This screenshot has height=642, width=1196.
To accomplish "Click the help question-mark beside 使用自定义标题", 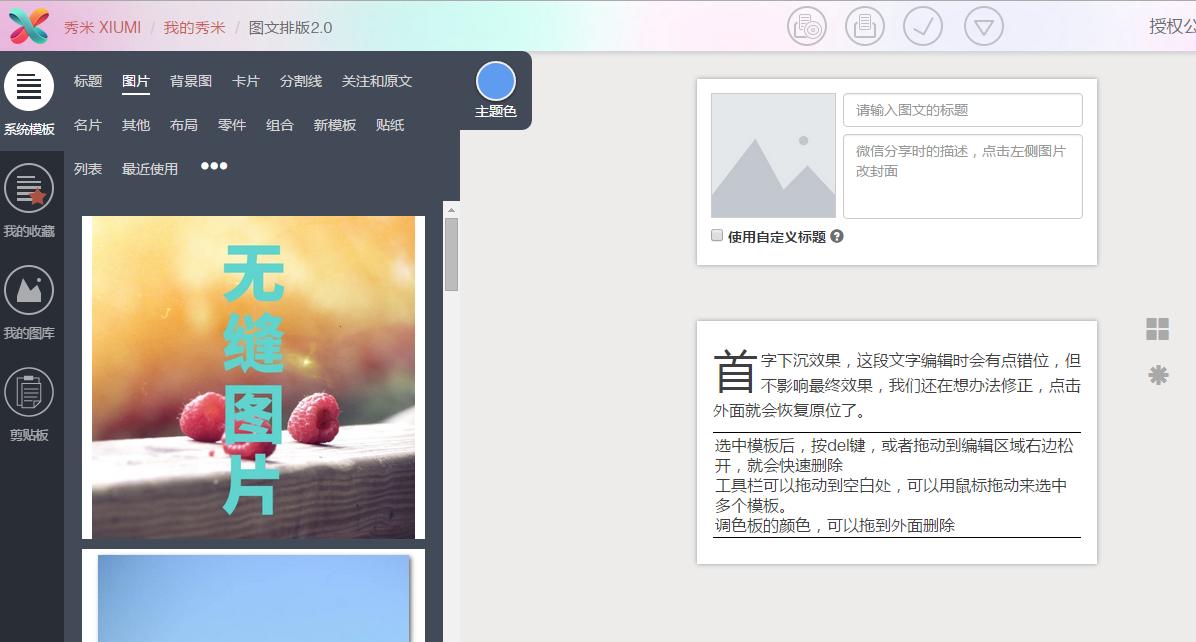I will (838, 235).
